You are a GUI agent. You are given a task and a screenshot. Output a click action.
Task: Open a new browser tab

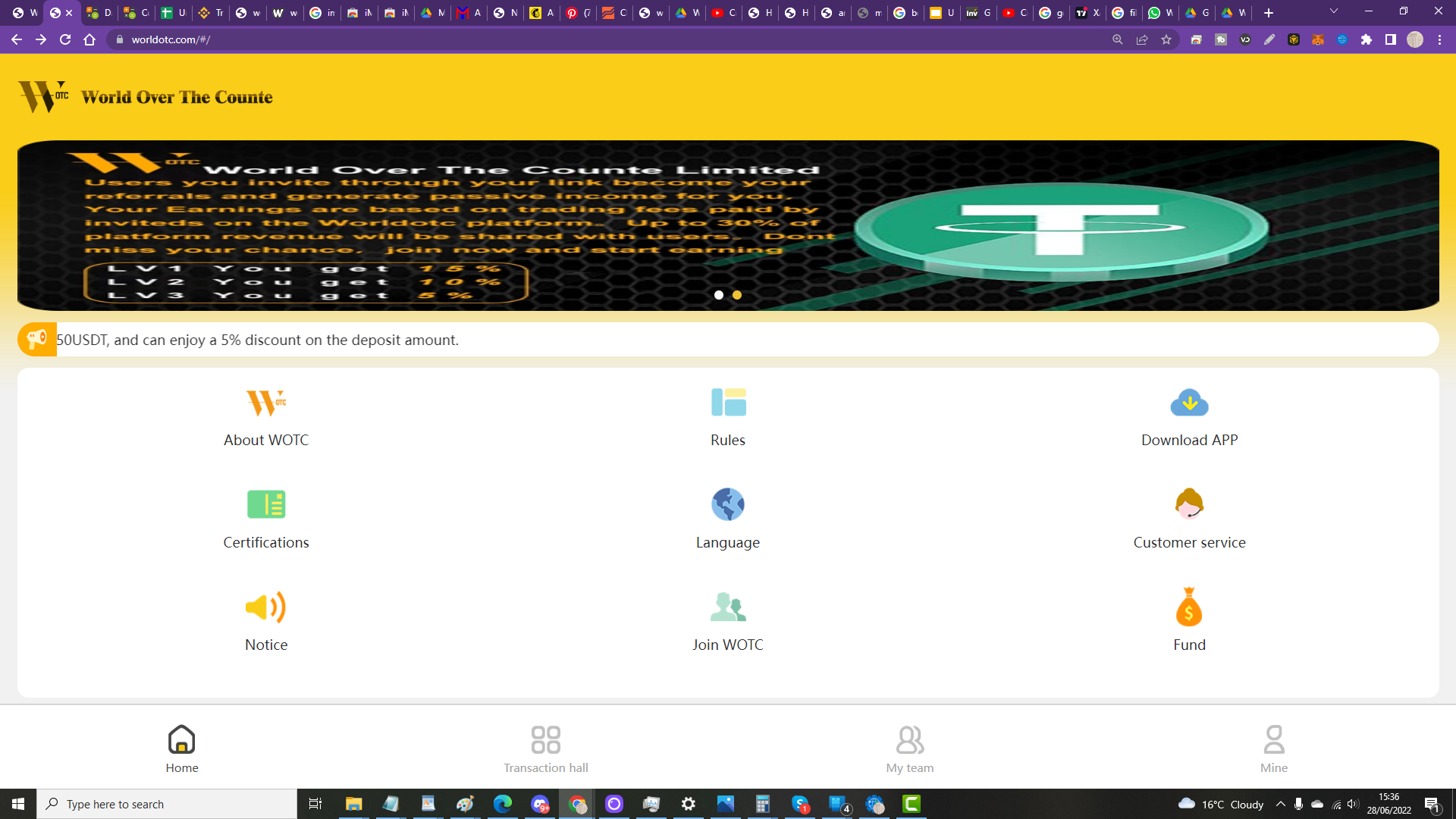(1269, 13)
